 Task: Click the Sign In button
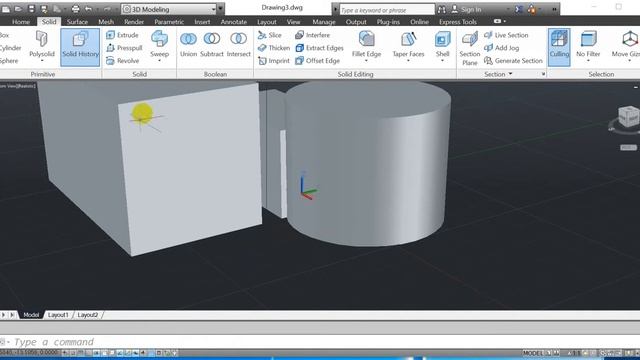point(467,9)
